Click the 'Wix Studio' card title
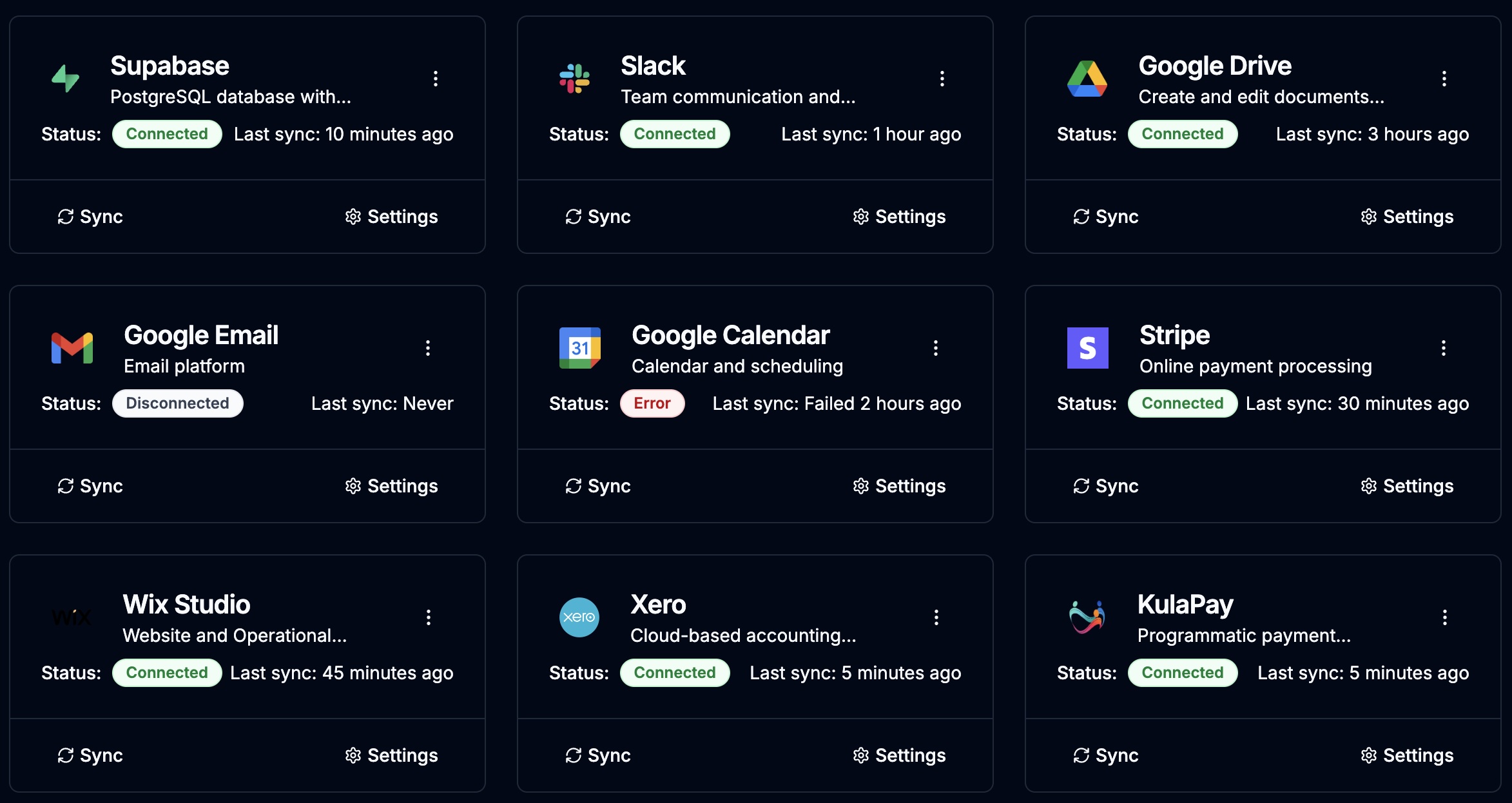 pos(187,605)
